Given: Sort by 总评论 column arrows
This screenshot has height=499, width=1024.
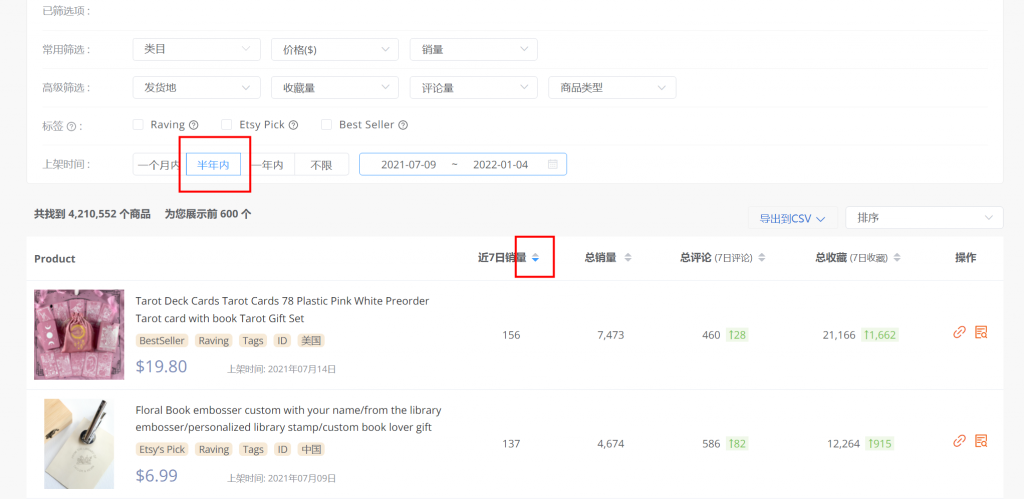Looking at the screenshot, I should [x=762, y=258].
